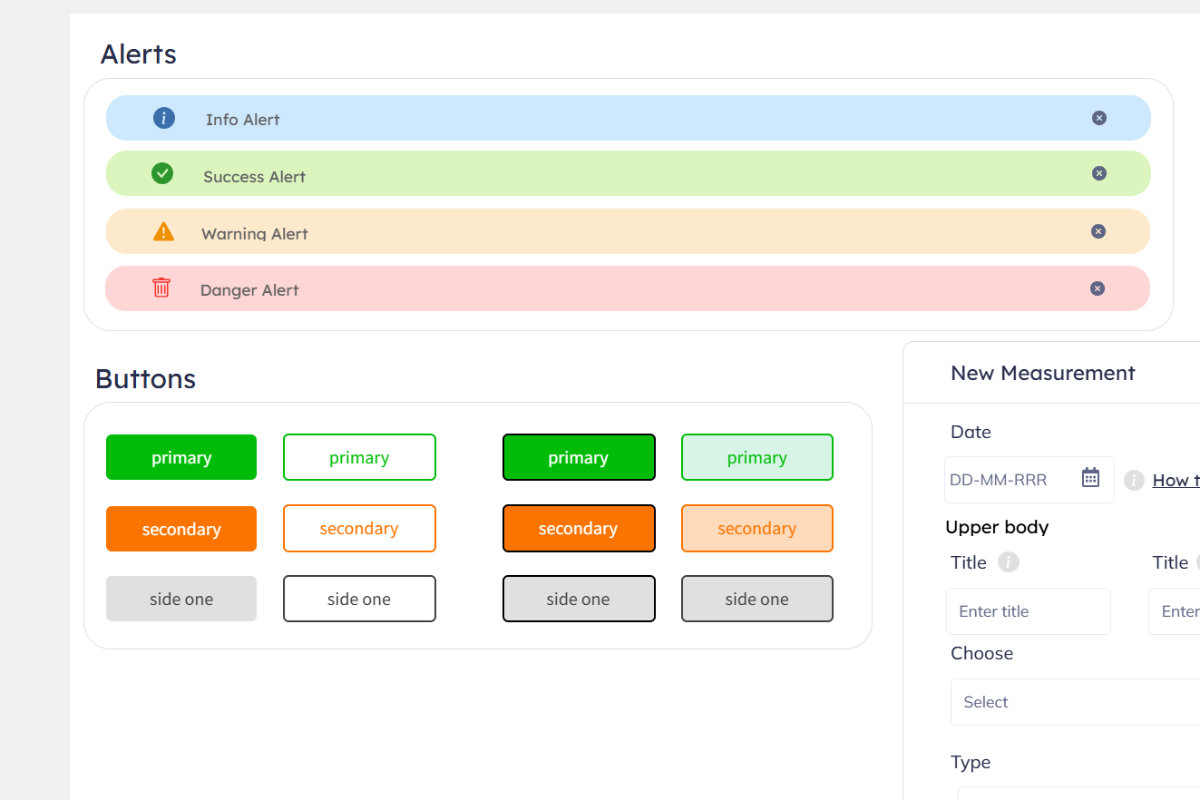Click the Danger Alert trash icon
Screen dimensions: 1200x800
click(161, 288)
